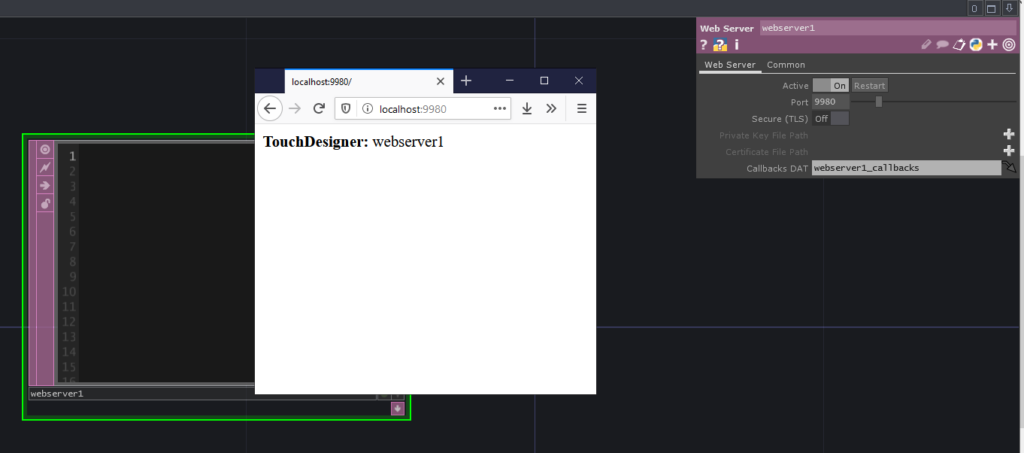Click plus icon on Private Key File Path row

(x=1009, y=134)
